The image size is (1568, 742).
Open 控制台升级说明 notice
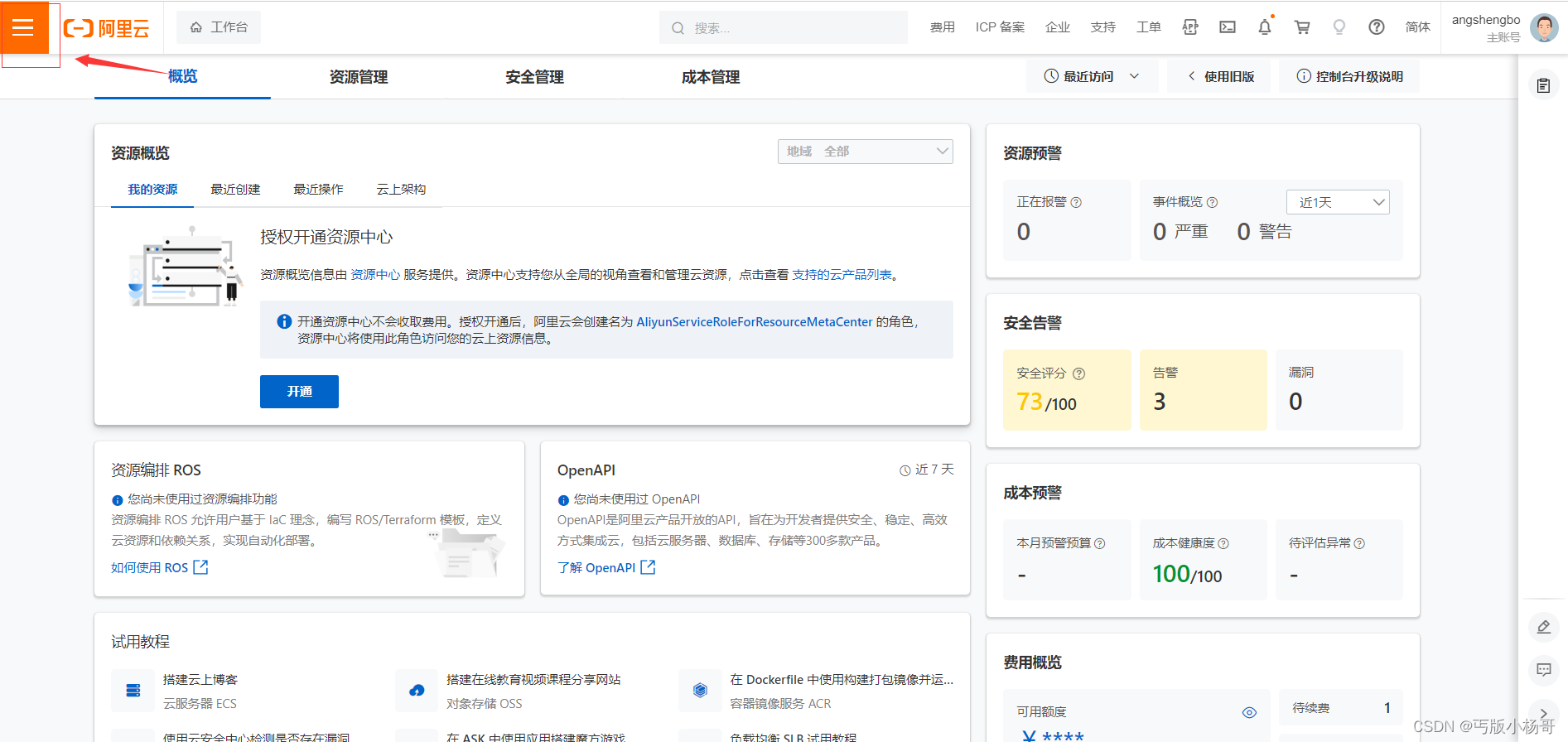(1349, 76)
